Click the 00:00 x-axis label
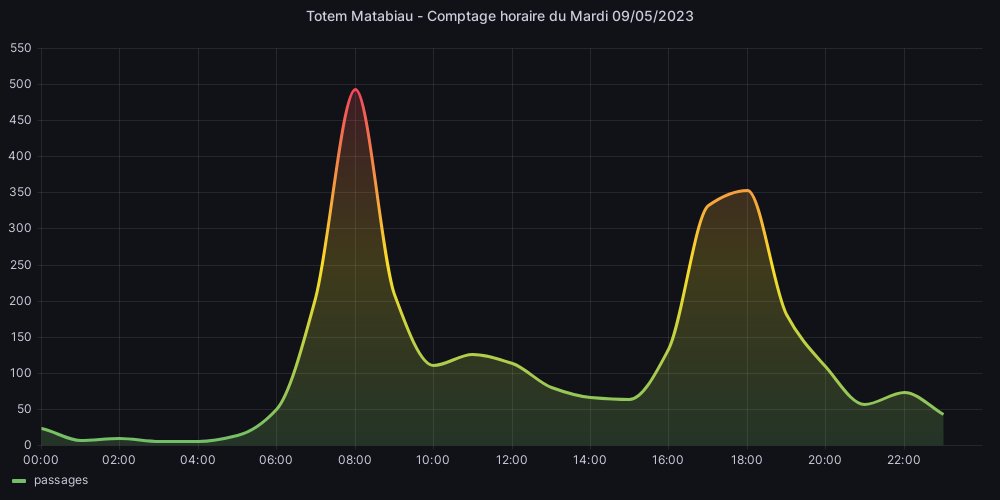The height and width of the screenshot is (500, 1000). coord(41,459)
